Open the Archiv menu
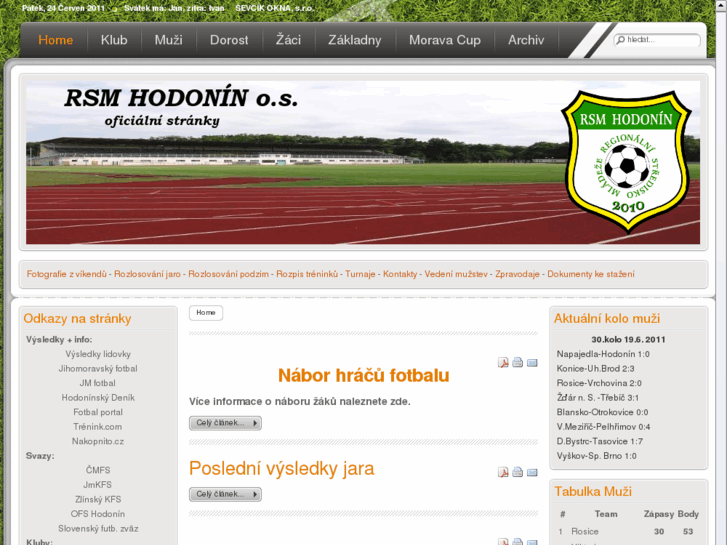 pyautogui.click(x=526, y=40)
